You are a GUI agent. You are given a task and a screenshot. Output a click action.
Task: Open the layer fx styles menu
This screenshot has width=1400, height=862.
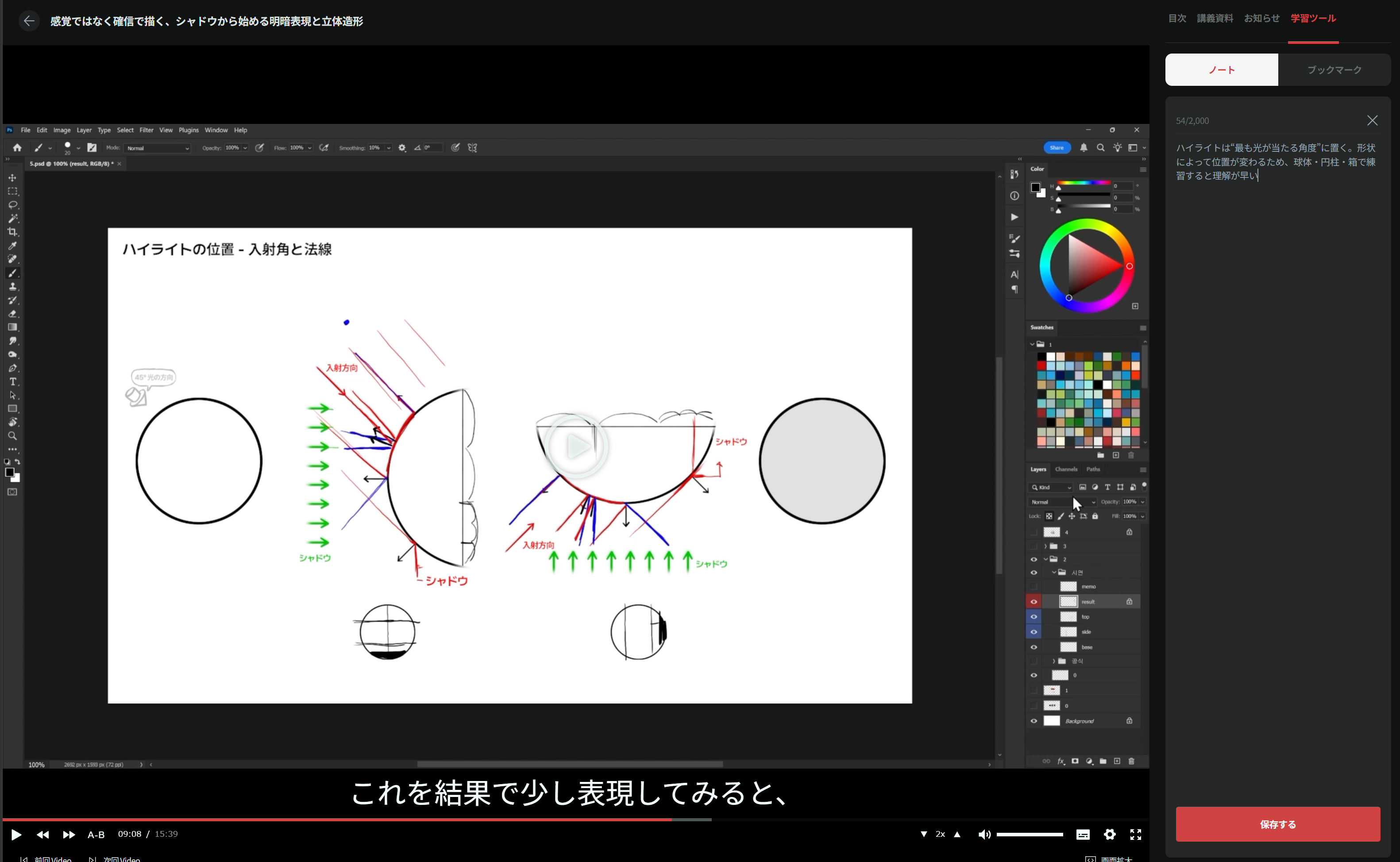click(x=1061, y=761)
